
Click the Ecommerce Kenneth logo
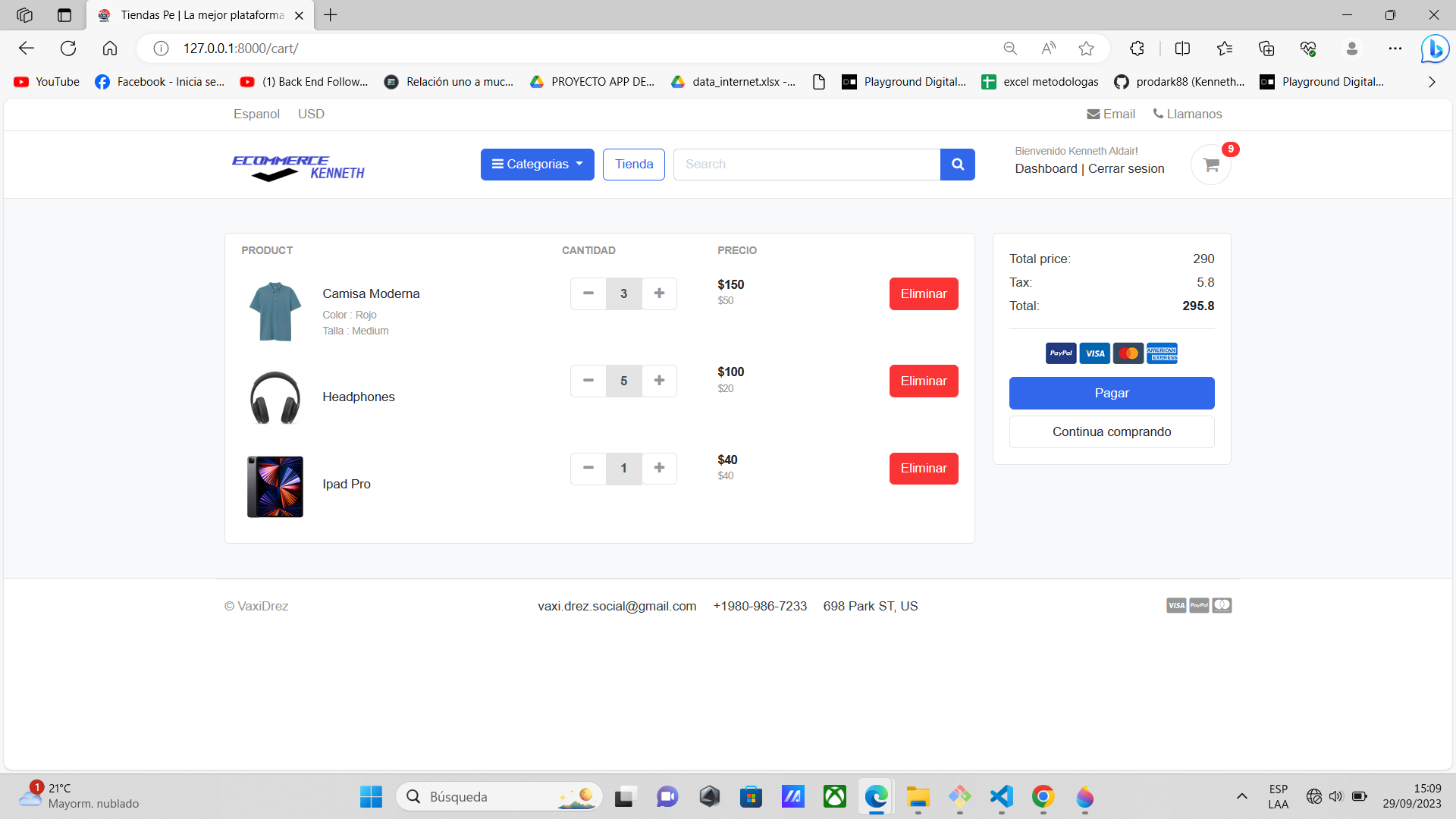point(298,166)
